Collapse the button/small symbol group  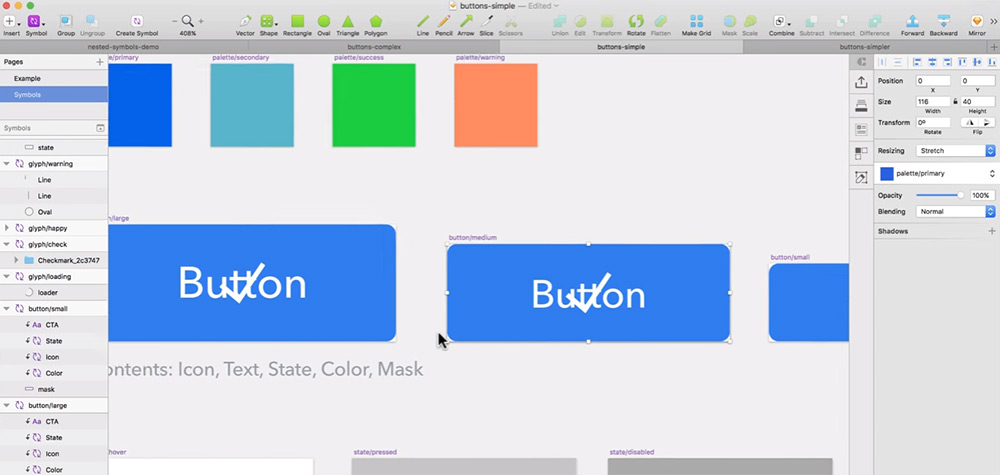pyautogui.click(x=6, y=309)
